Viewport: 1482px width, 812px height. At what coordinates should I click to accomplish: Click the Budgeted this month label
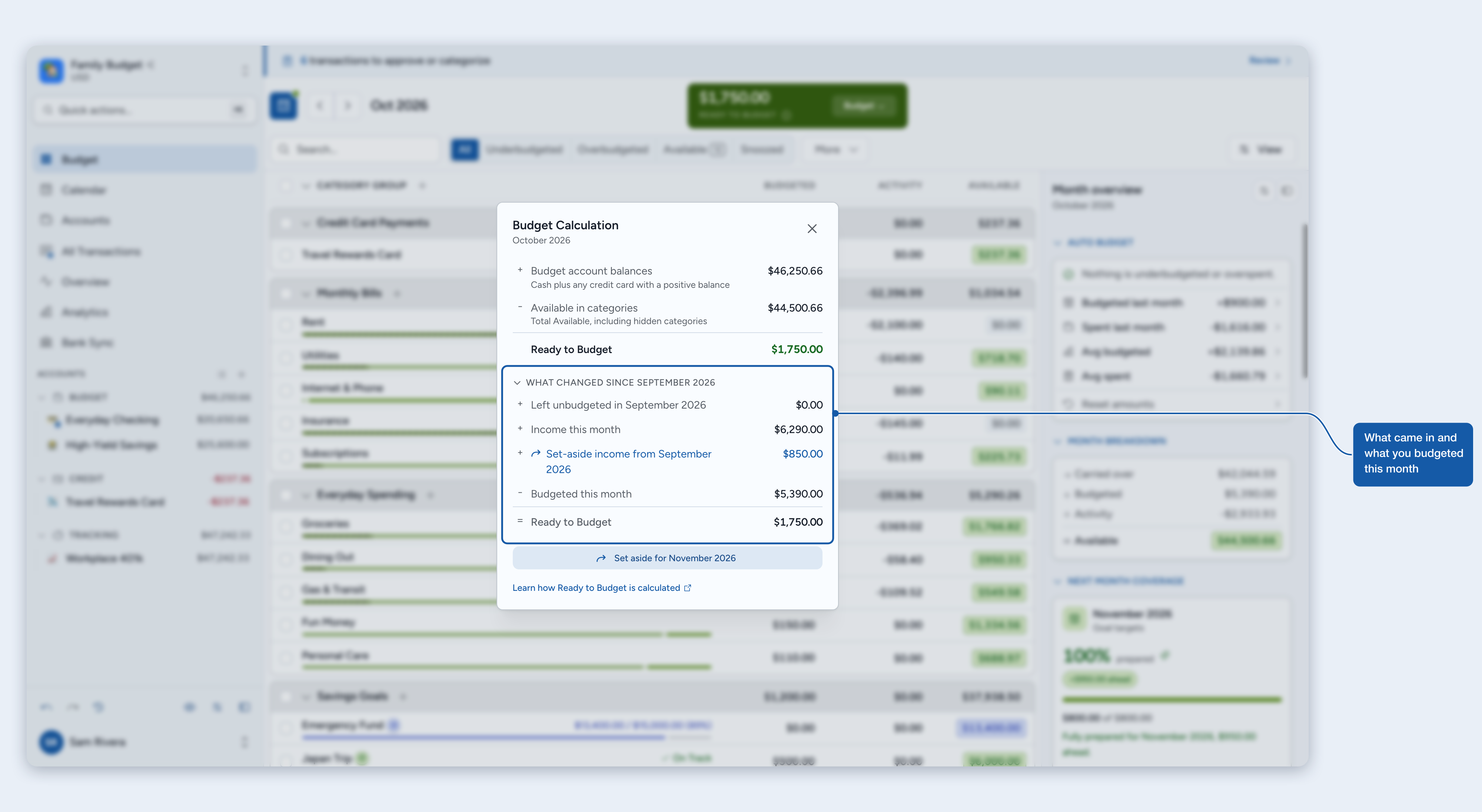pos(581,494)
